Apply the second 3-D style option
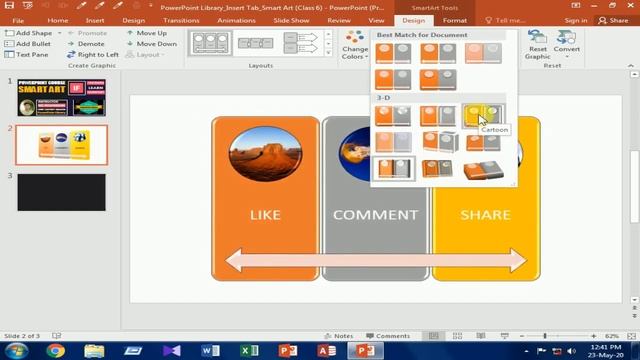 coord(438,116)
